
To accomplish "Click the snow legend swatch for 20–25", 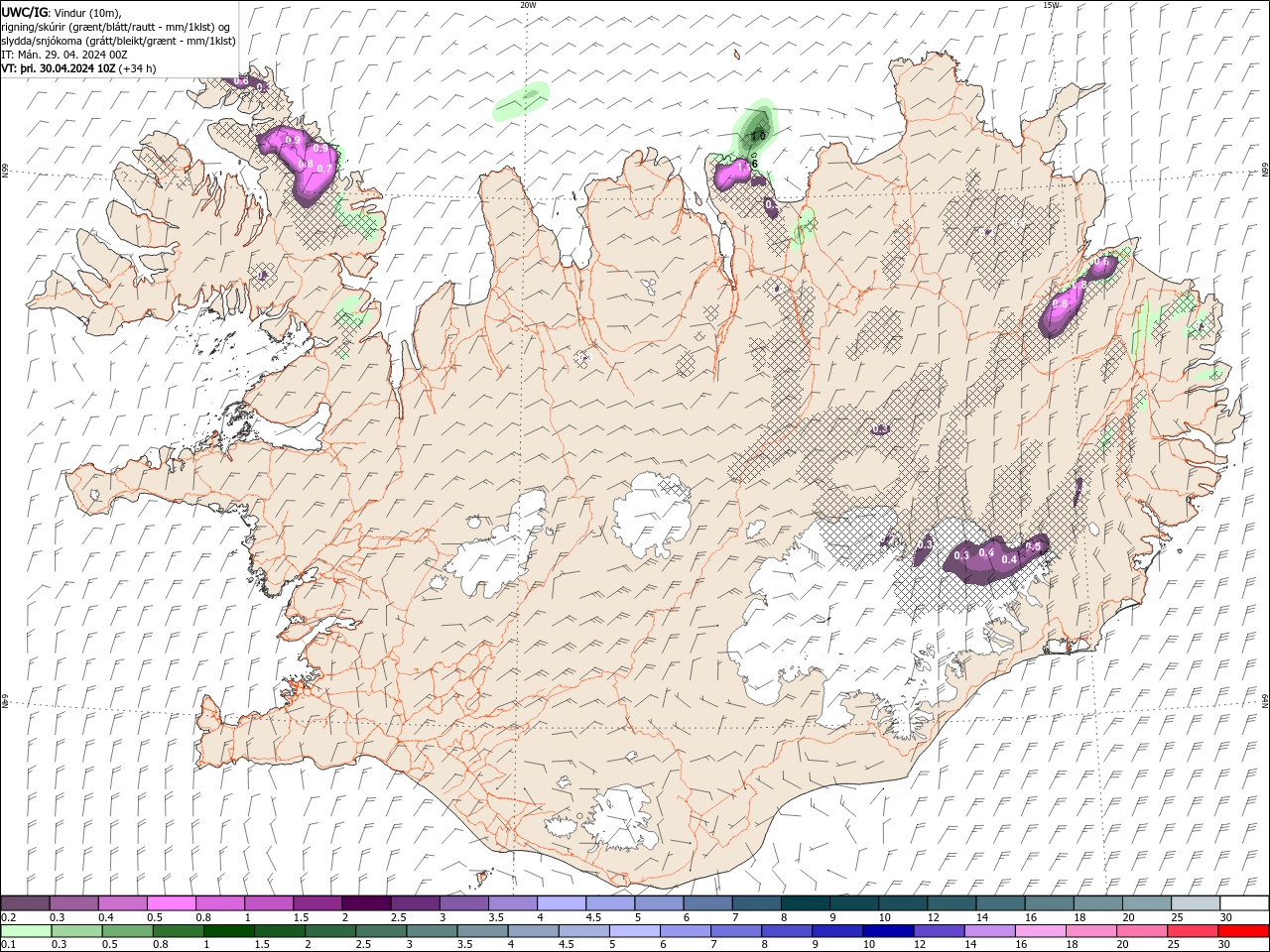I will (1146, 903).
